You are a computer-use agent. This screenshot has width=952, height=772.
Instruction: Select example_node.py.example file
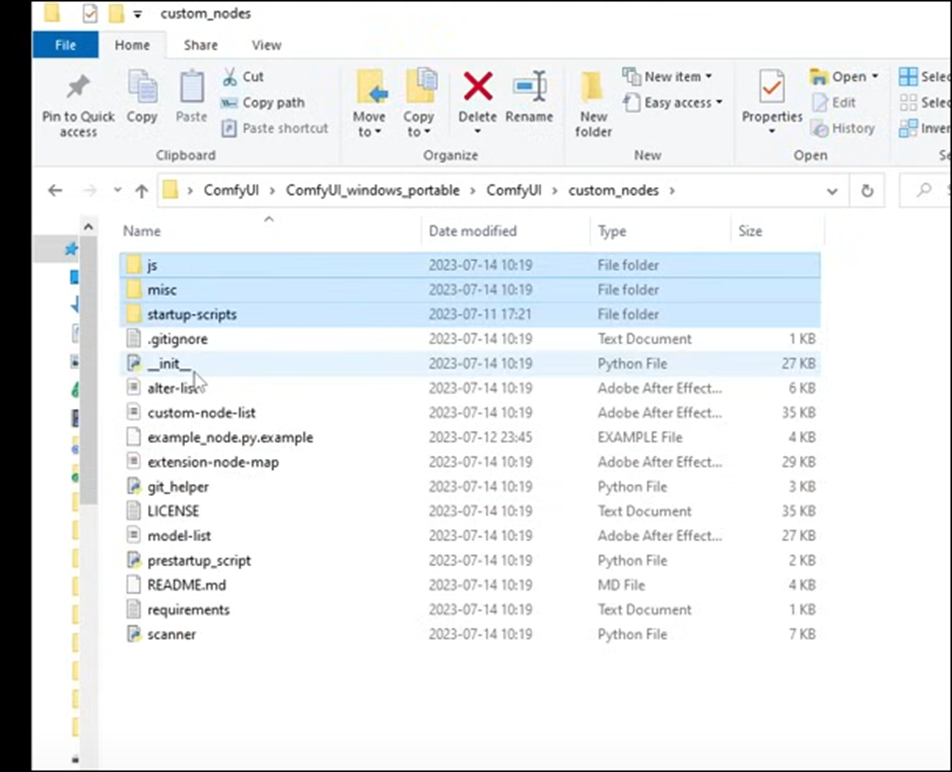tap(470, 437)
